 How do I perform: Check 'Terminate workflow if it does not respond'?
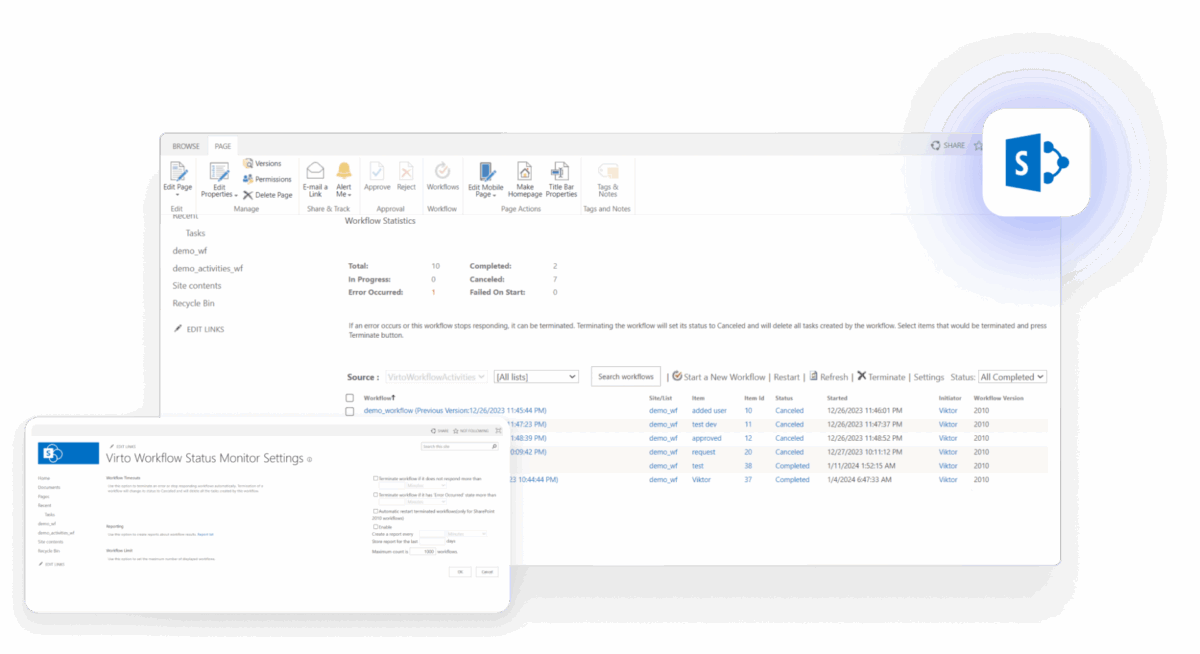pyautogui.click(x=375, y=478)
